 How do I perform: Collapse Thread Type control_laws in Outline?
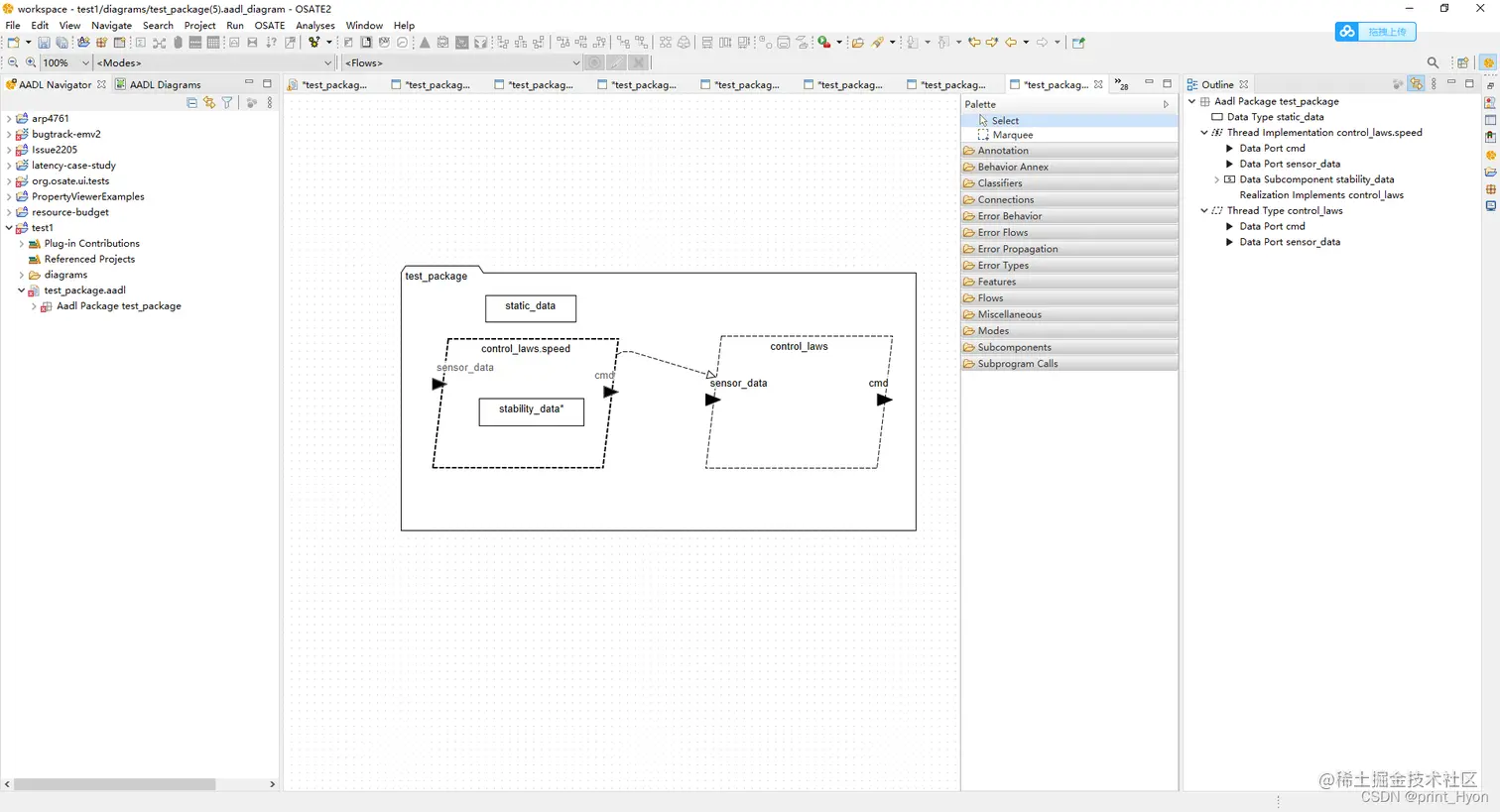(x=1204, y=211)
